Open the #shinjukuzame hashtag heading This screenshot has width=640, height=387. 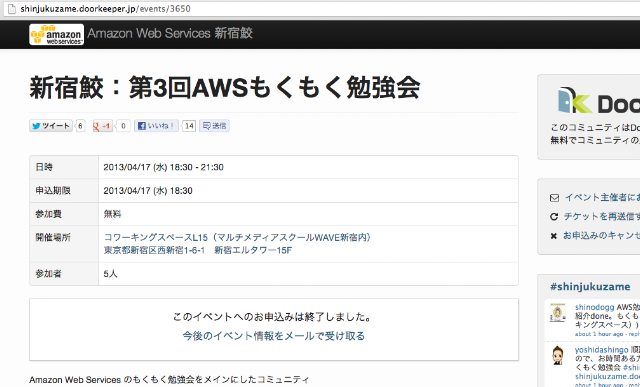pyautogui.click(x=590, y=287)
